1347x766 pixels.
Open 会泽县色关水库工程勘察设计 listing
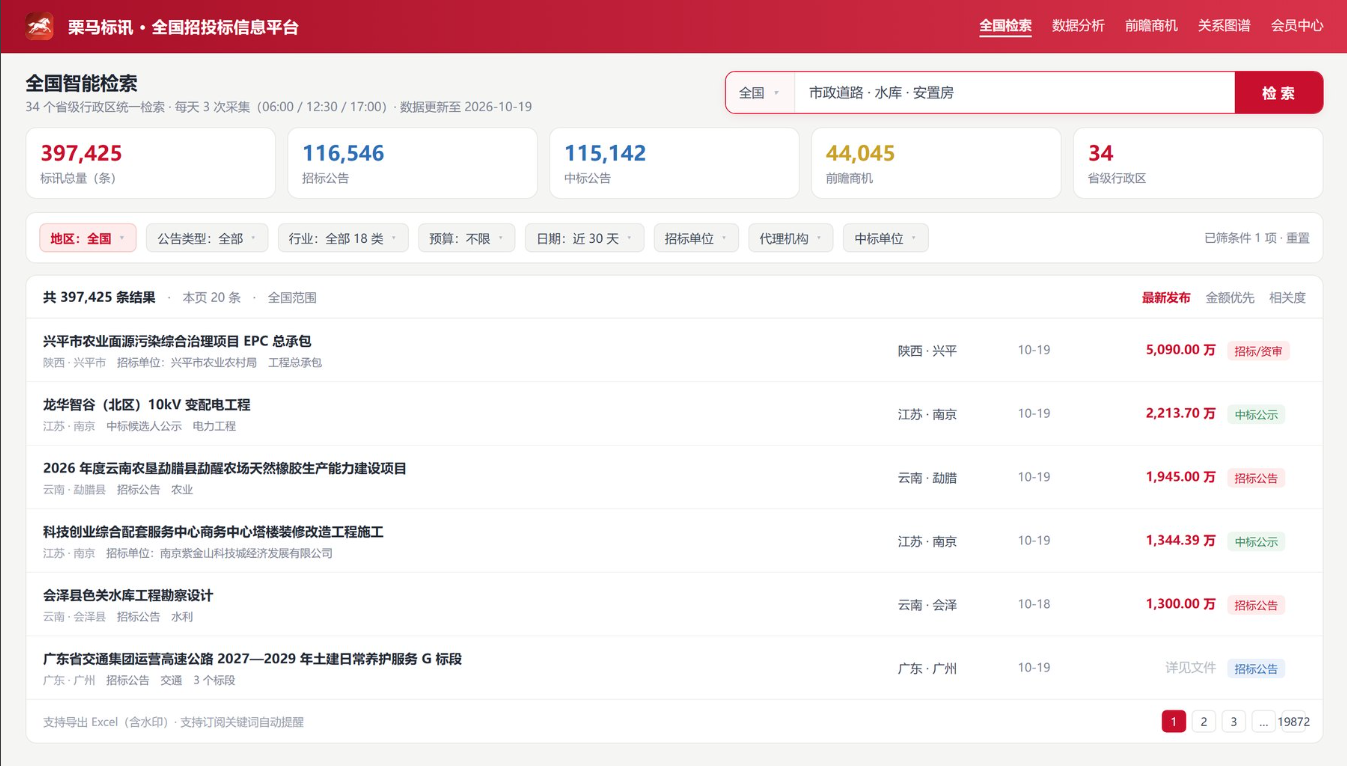pos(128,595)
